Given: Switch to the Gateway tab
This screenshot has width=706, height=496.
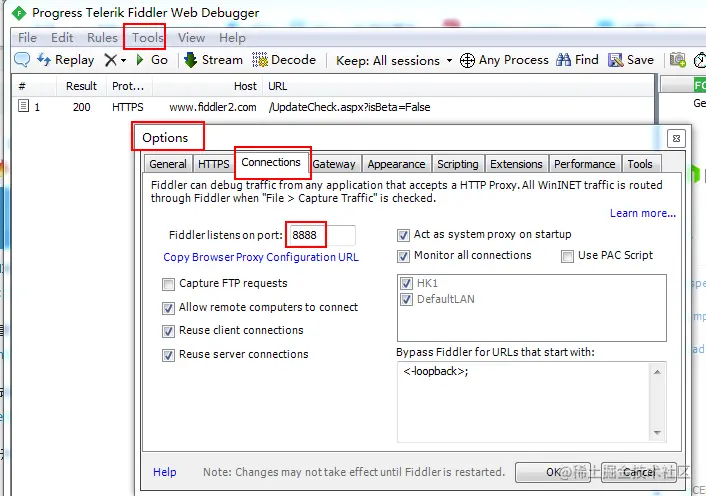Looking at the screenshot, I should (x=334, y=164).
